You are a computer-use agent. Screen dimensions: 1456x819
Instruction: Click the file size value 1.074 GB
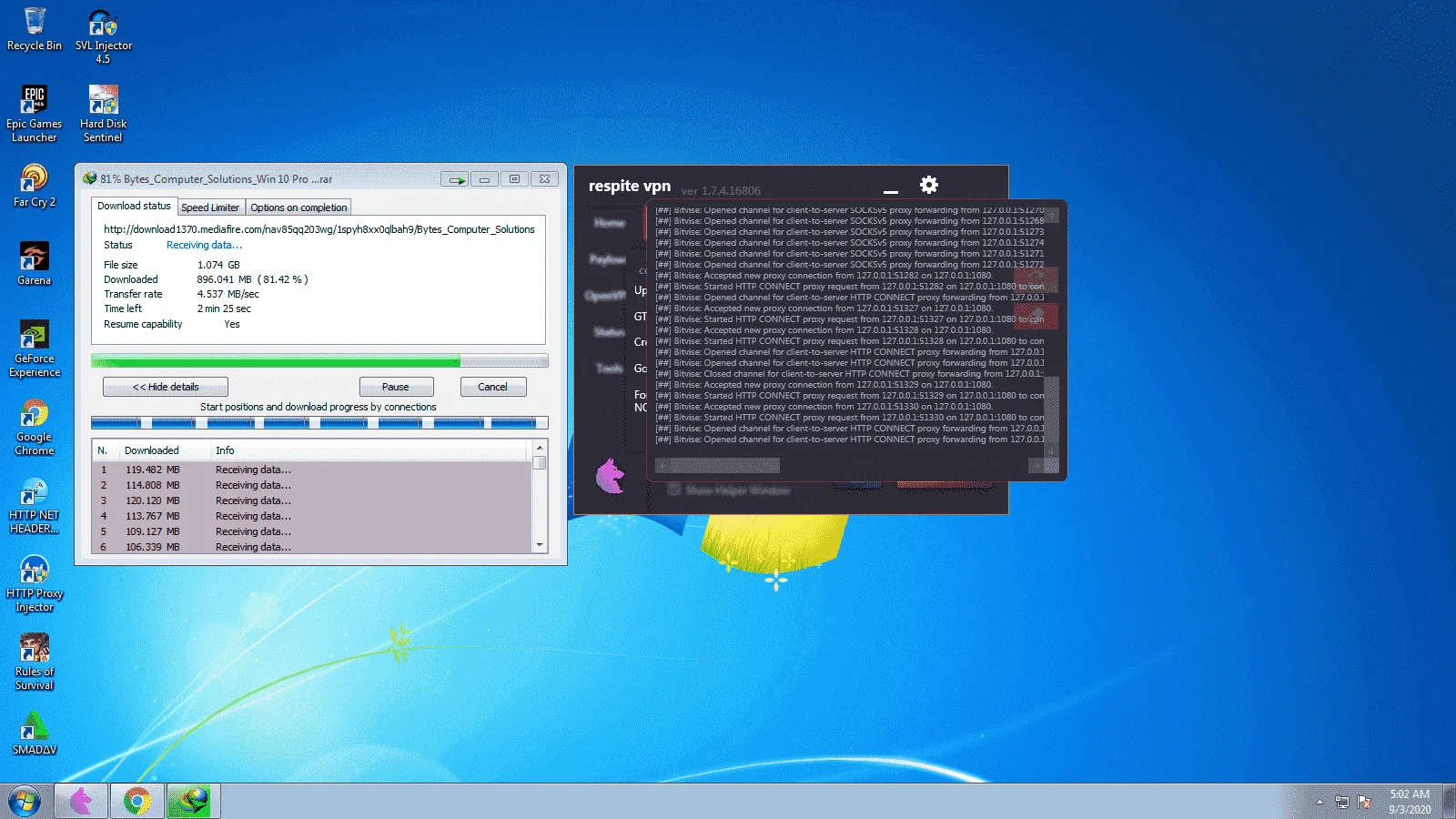[x=218, y=265]
